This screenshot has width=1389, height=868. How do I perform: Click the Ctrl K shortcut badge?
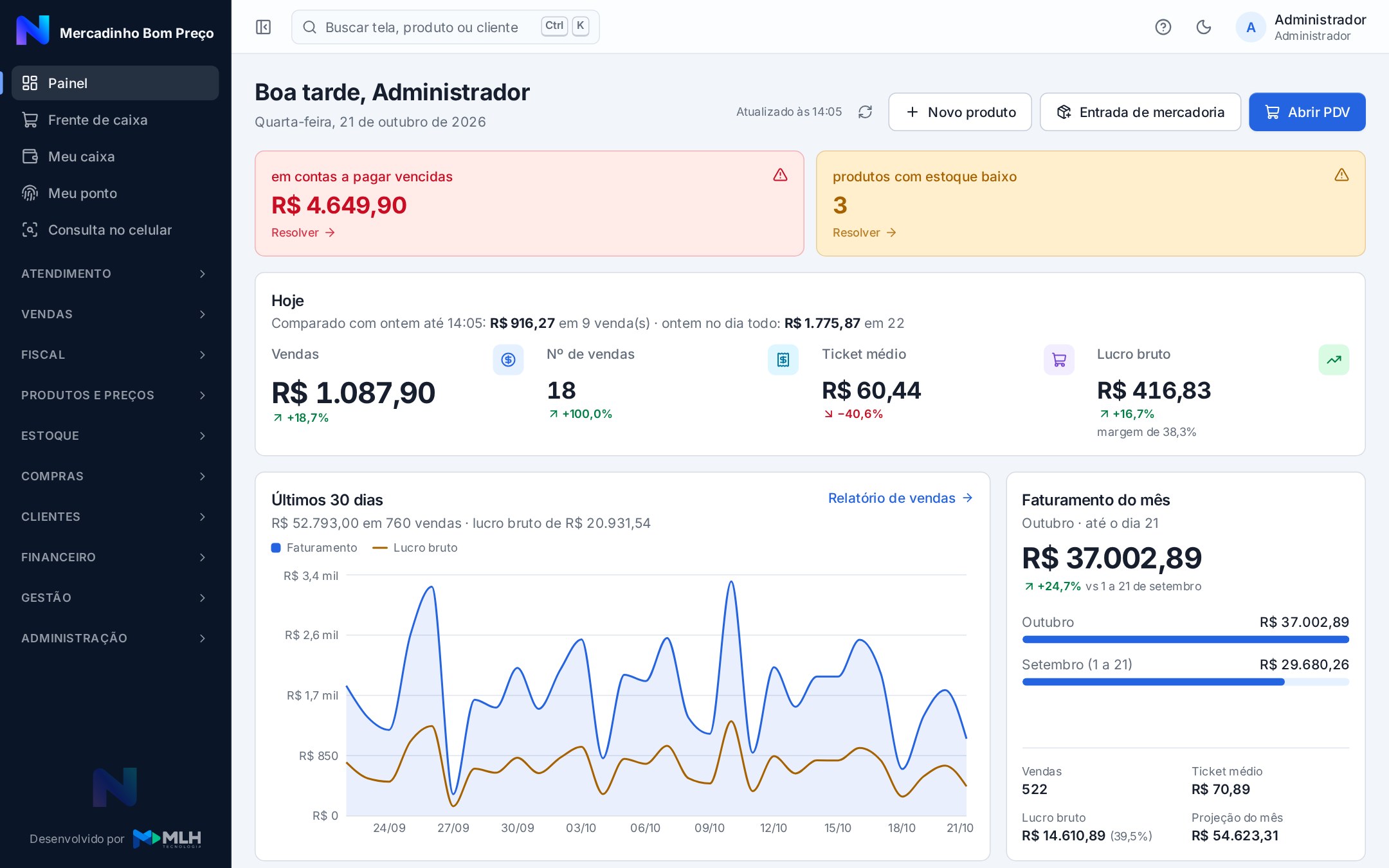coord(565,26)
